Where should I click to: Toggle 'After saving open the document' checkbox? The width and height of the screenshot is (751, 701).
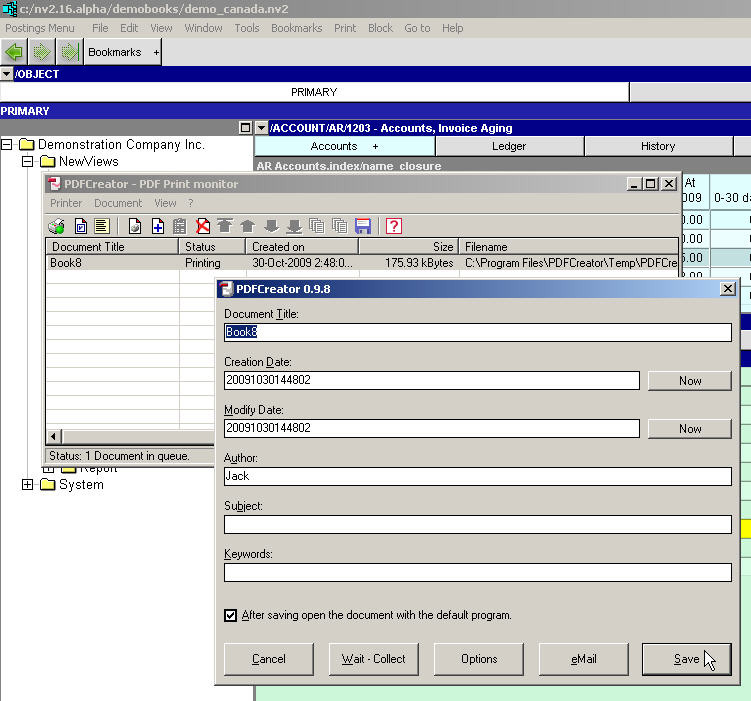click(x=231, y=615)
